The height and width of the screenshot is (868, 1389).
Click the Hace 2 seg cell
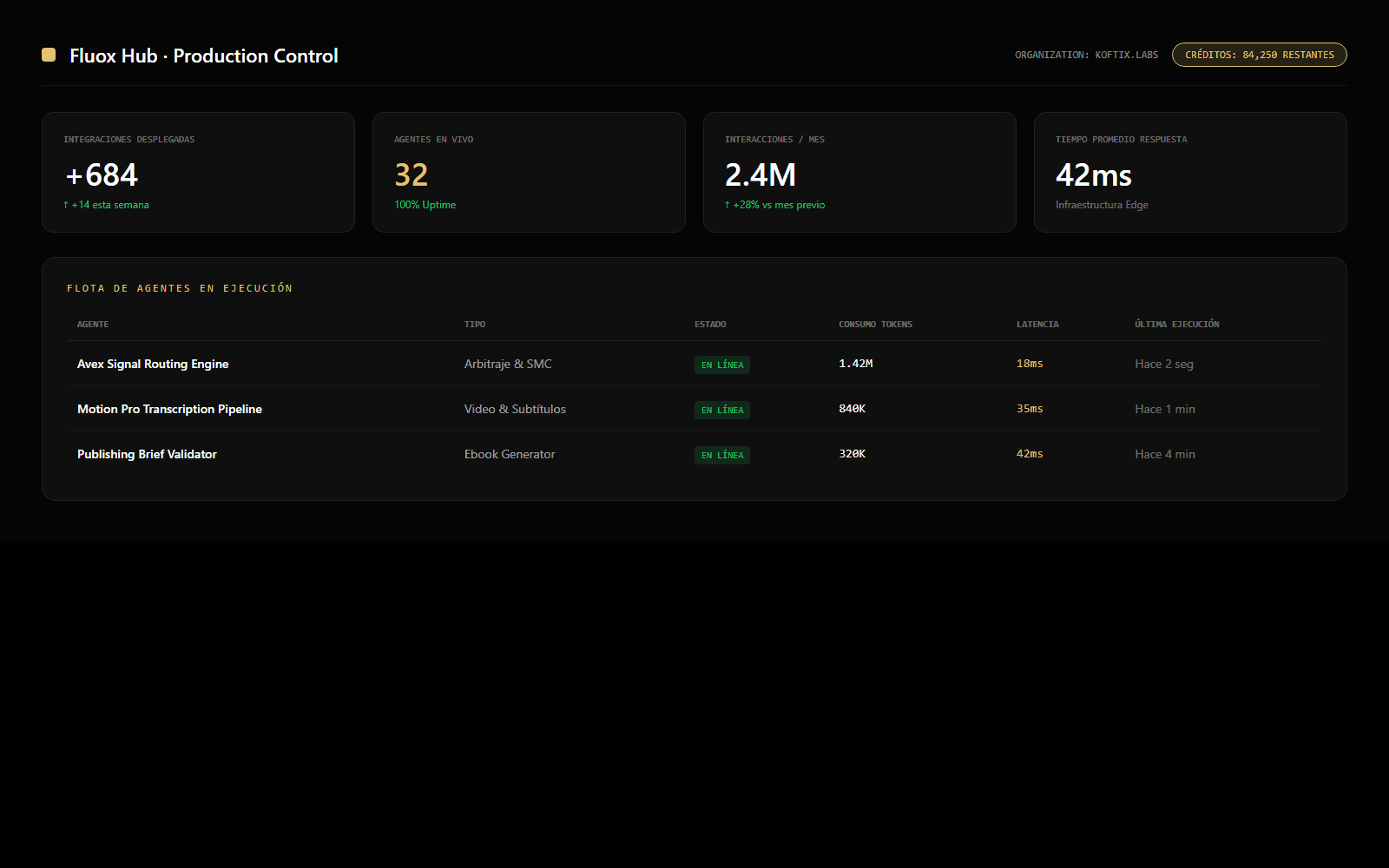coord(1164,364)
